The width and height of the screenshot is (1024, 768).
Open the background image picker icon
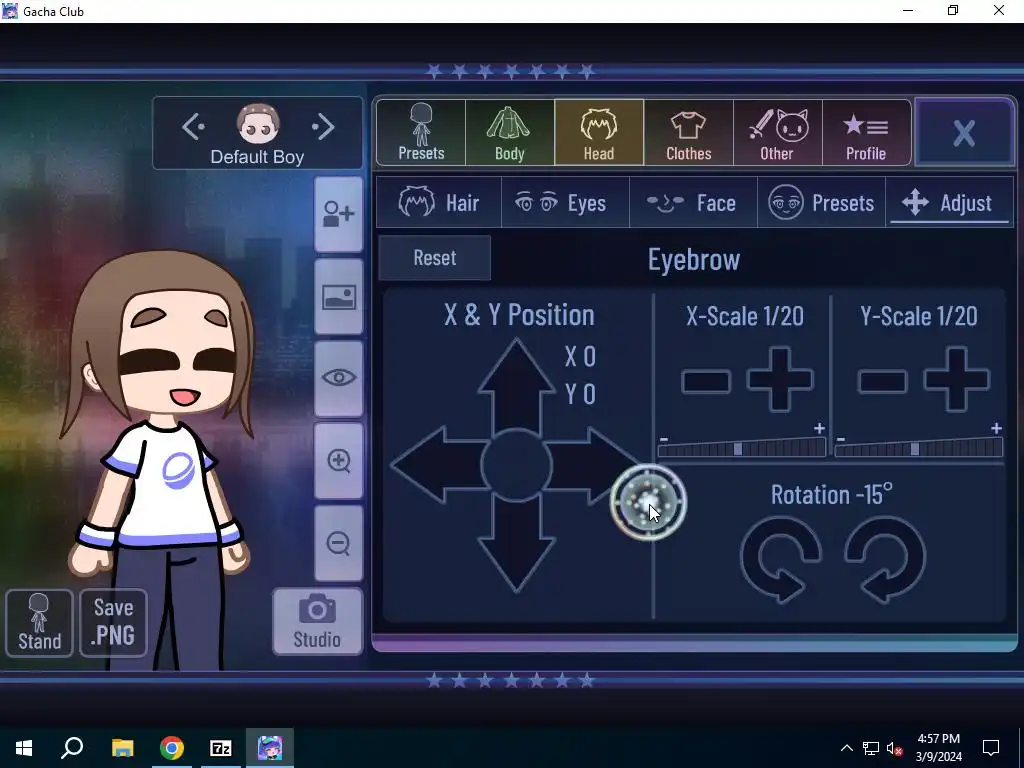pyautogui.click(x=339, y=297)
